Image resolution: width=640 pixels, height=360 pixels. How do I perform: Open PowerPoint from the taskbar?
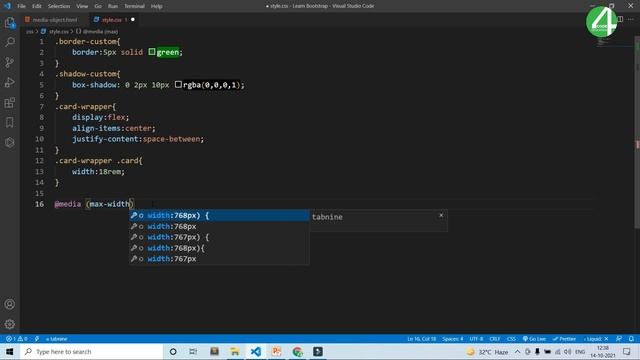click(276, 351)
